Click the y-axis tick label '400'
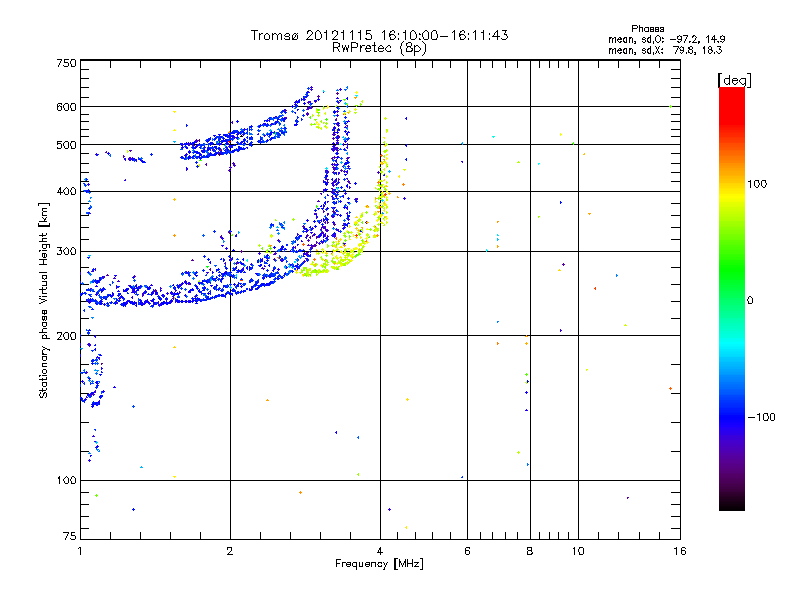 click(66, 192)
